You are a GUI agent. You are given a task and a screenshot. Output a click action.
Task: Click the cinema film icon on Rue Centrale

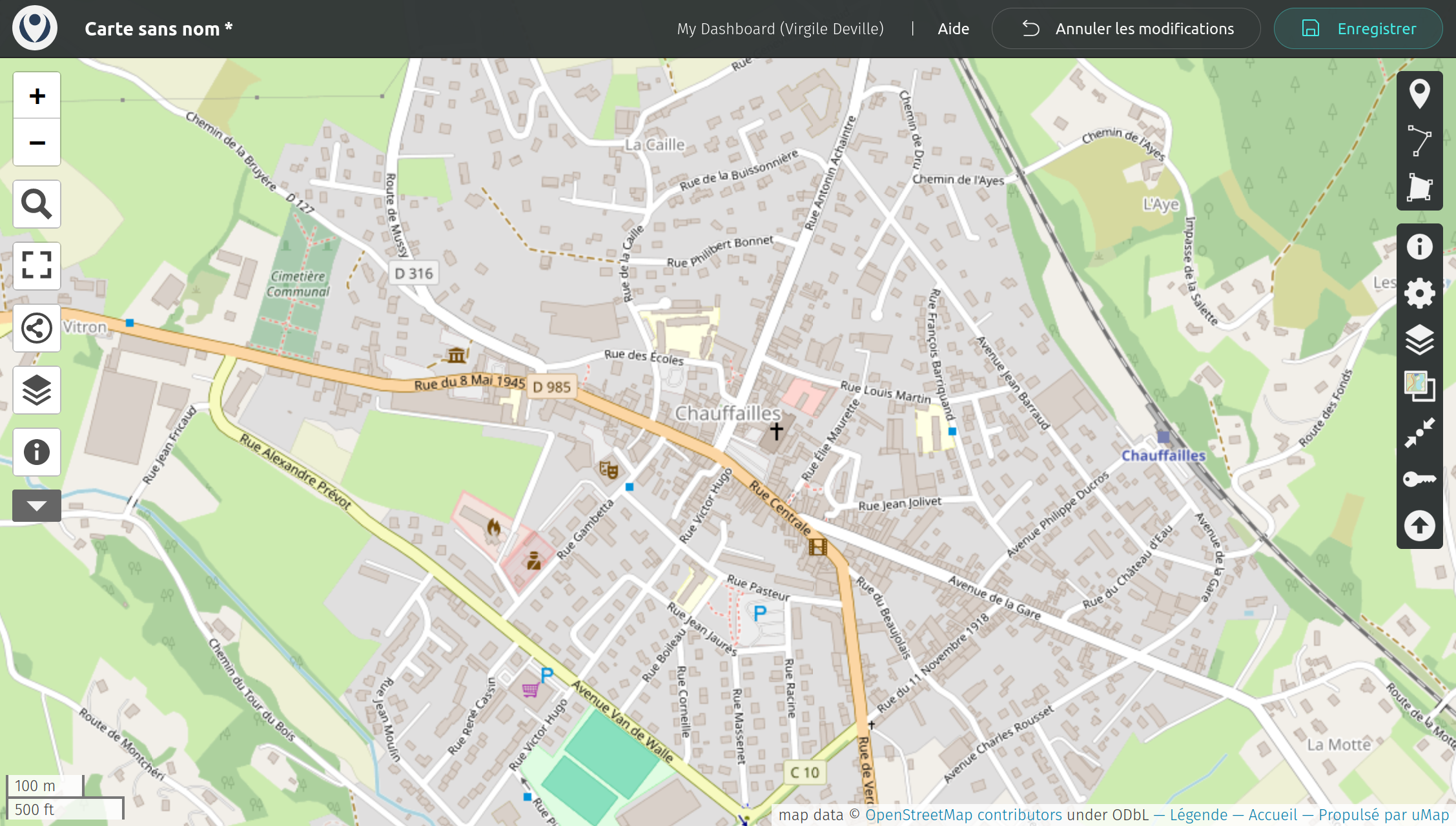(x=817, y=547)
